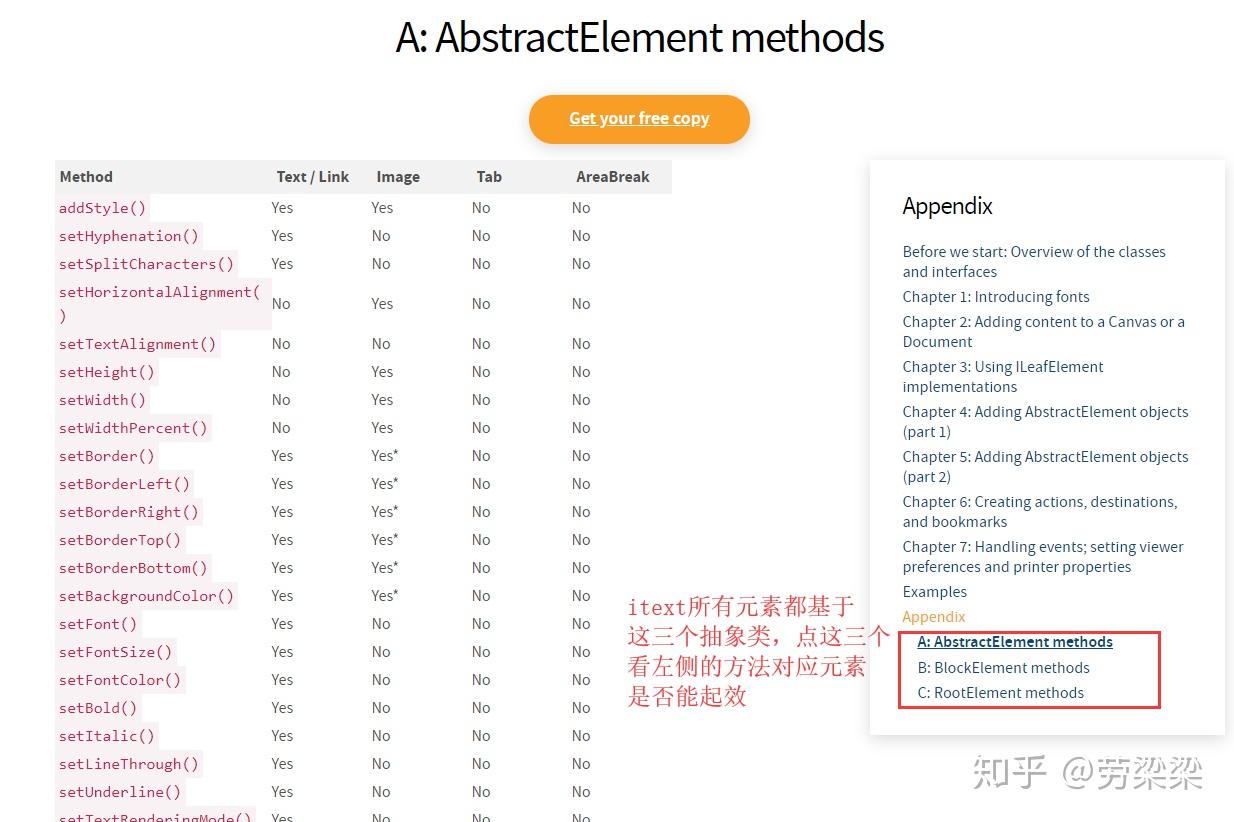Click the AreaBreak column header
1234x822 pixels.
pos(613,176)
